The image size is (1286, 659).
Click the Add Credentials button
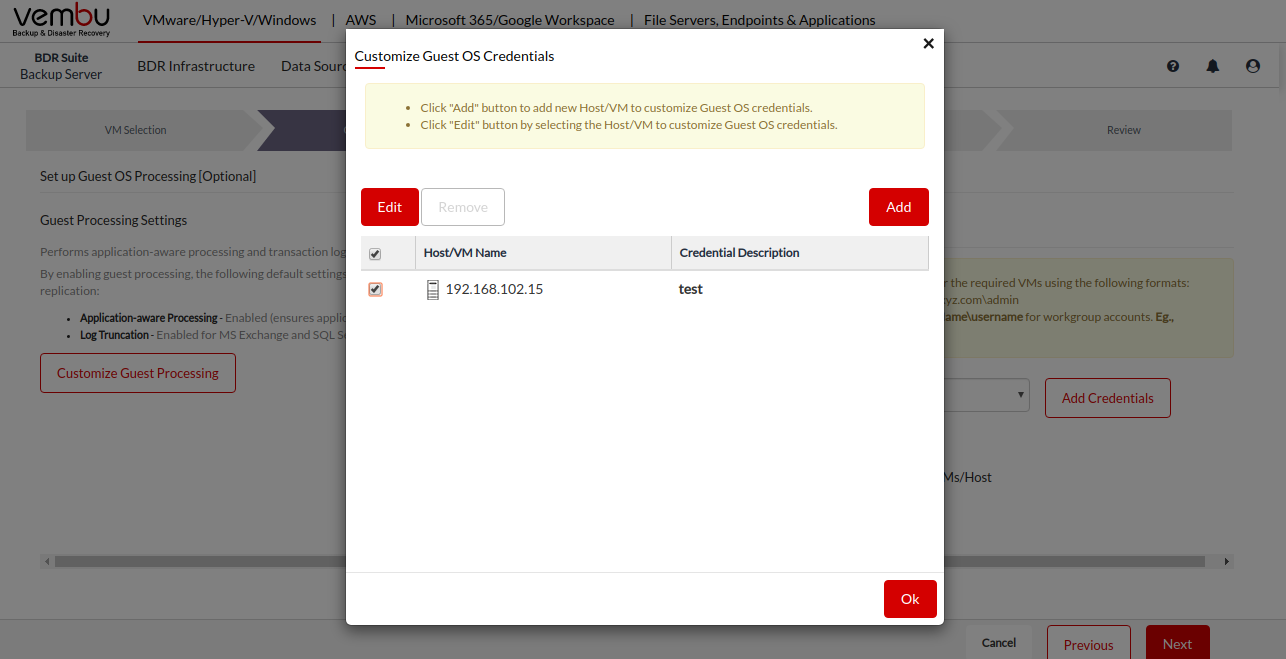click(x=1107, y=398)
